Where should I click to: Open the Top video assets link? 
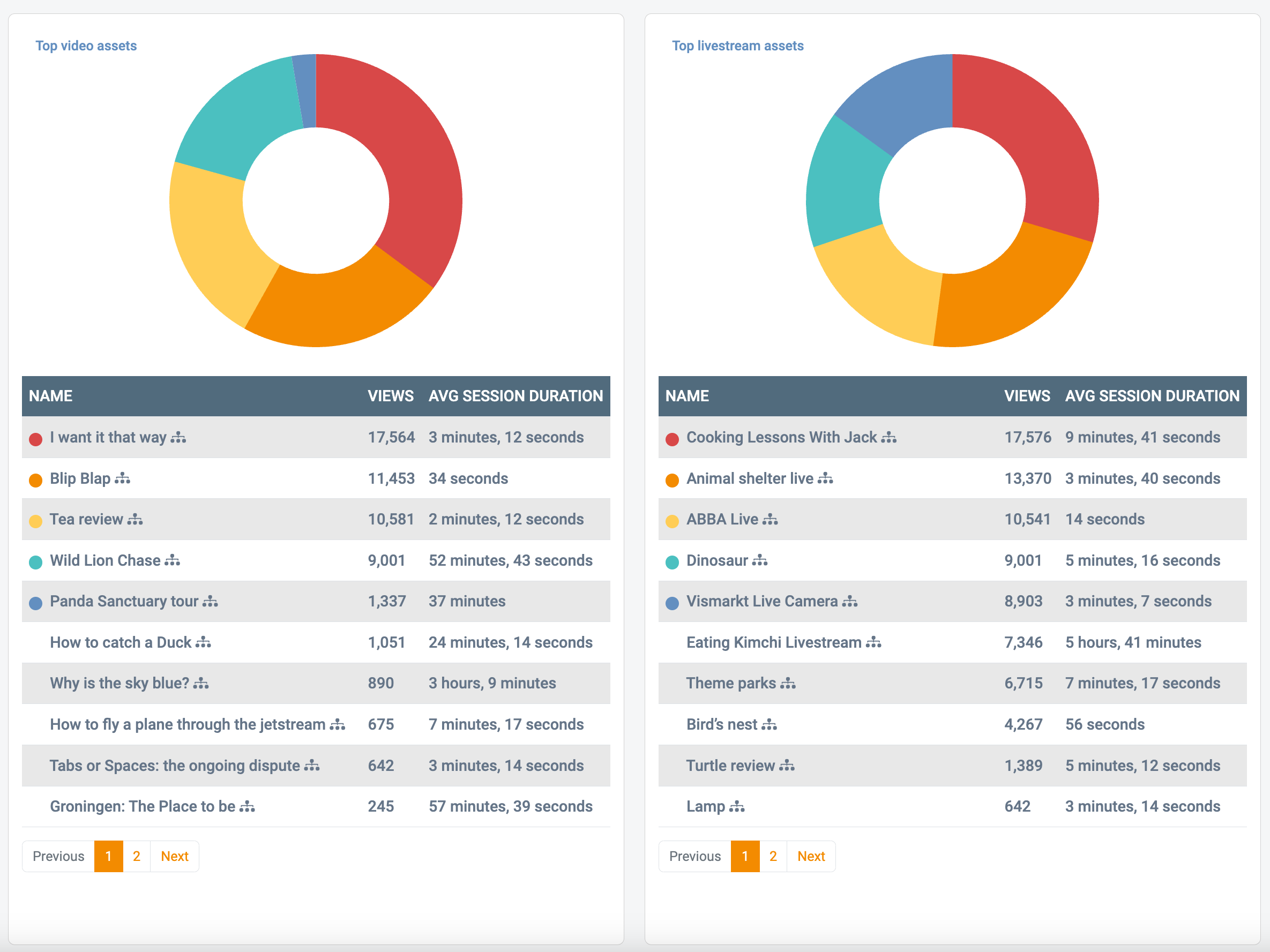click(x=86, y=46)
